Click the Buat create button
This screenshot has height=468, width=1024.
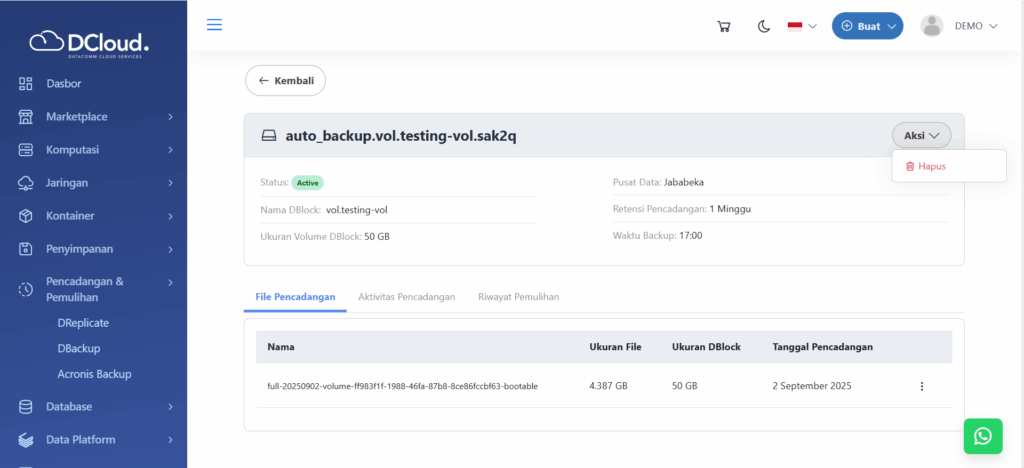867,26
